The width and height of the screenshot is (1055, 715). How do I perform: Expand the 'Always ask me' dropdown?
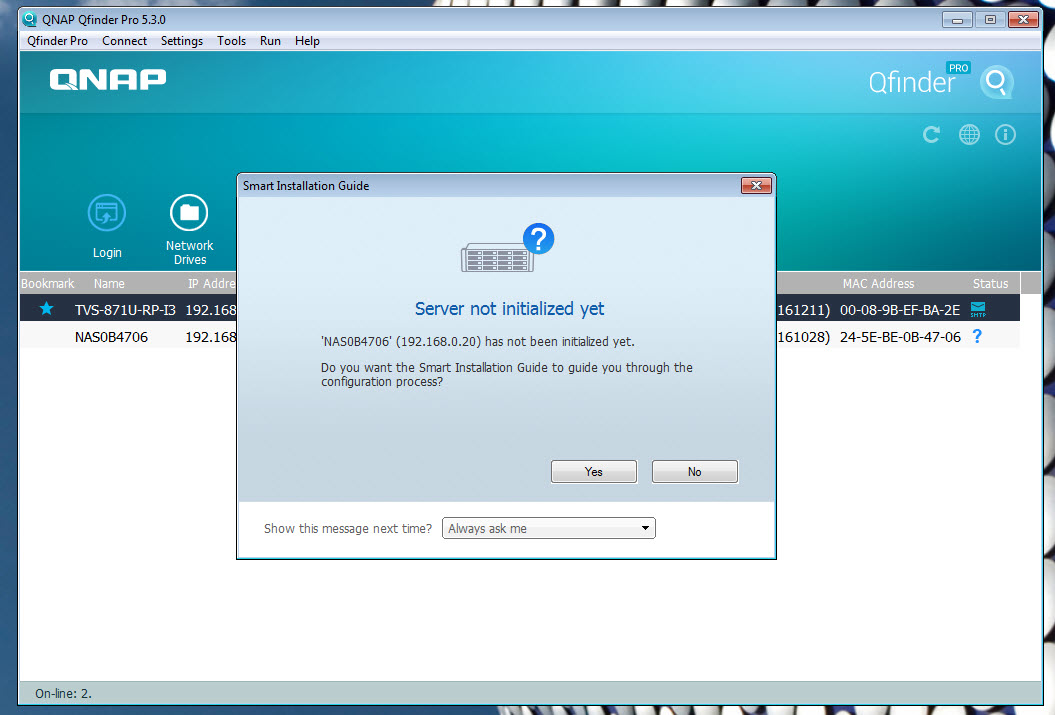tap(548, 528)
